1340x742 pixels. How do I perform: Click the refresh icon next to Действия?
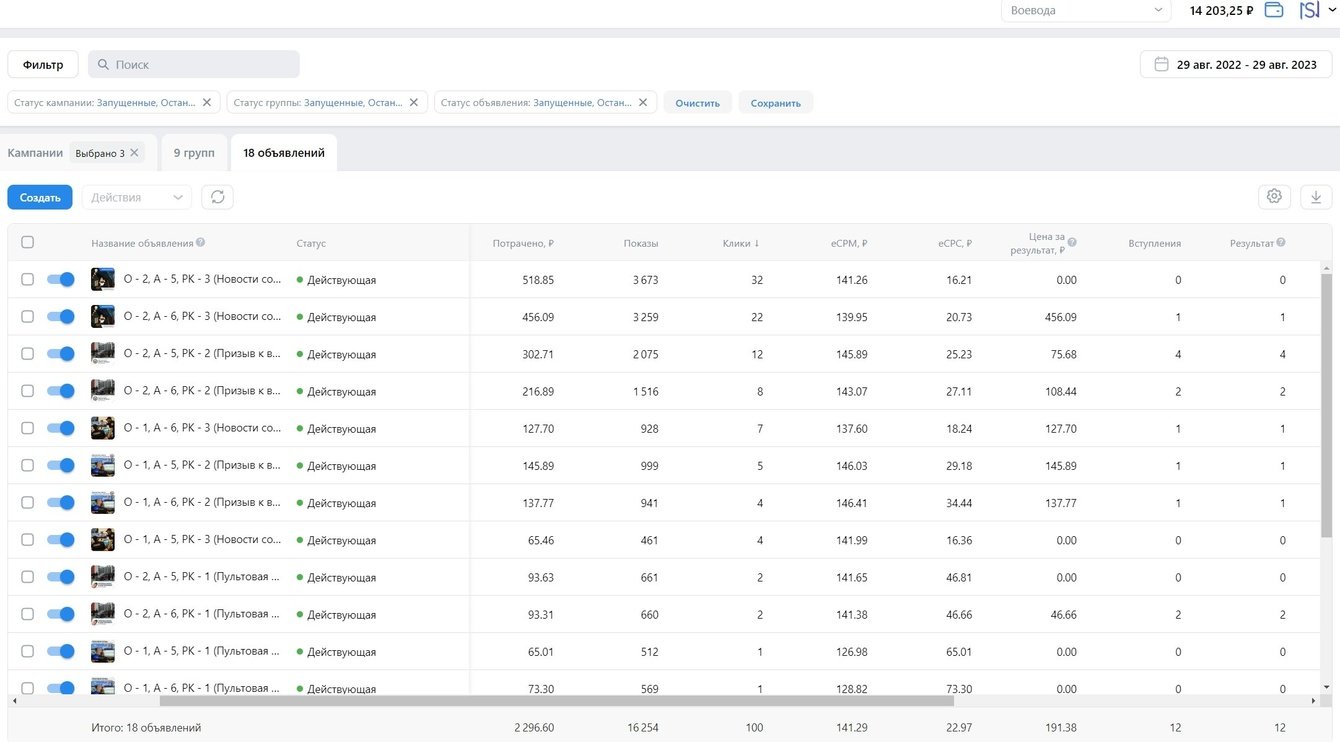217,197
